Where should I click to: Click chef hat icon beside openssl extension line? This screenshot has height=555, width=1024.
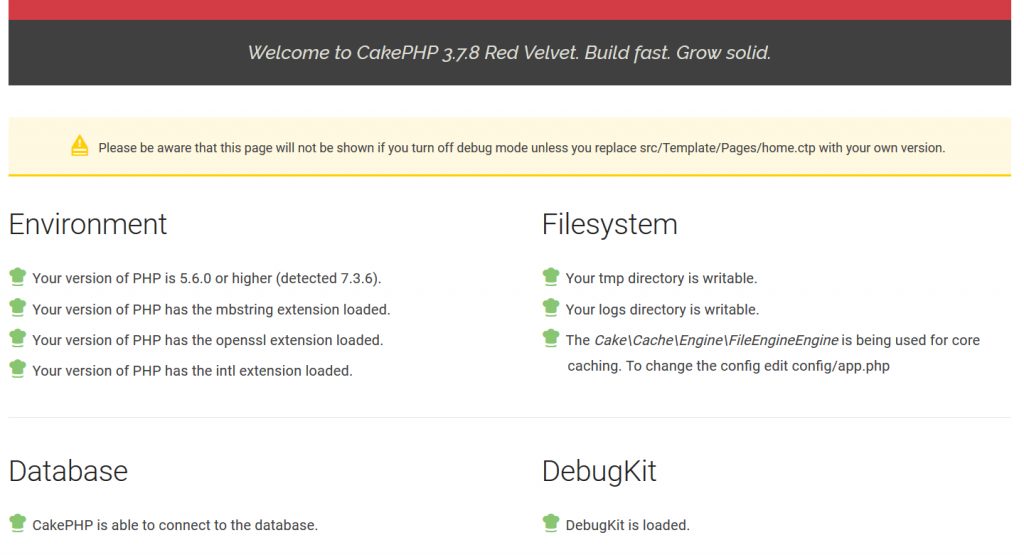click(x=18, y=339)
